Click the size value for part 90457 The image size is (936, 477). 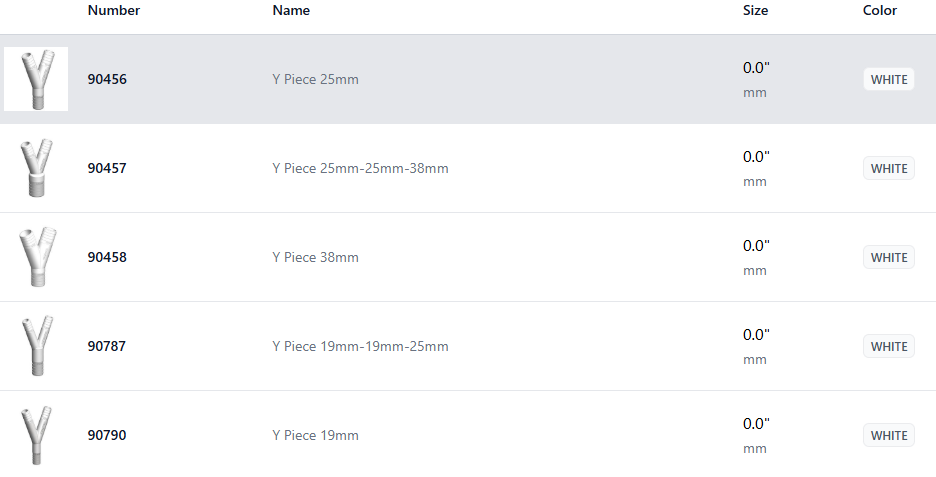756,157
